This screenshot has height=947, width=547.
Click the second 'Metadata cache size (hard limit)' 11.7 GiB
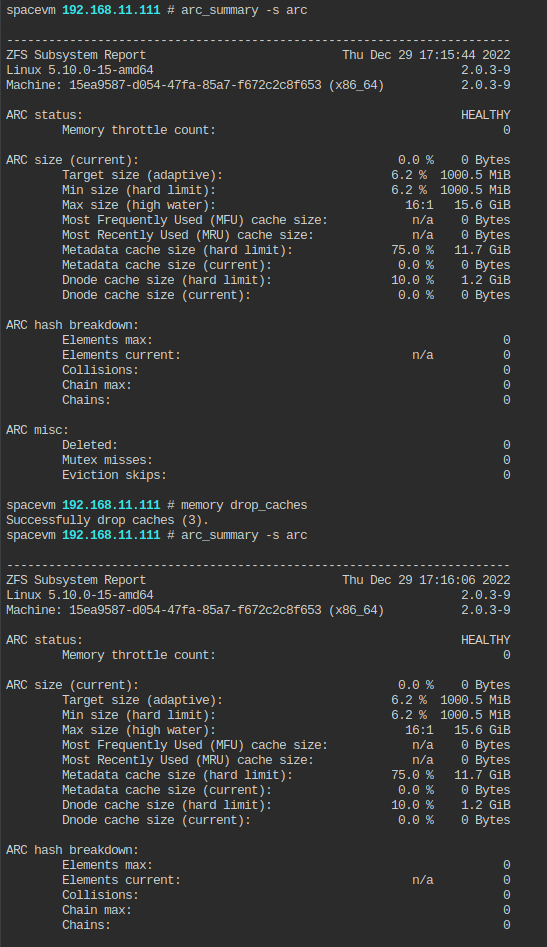482,775
